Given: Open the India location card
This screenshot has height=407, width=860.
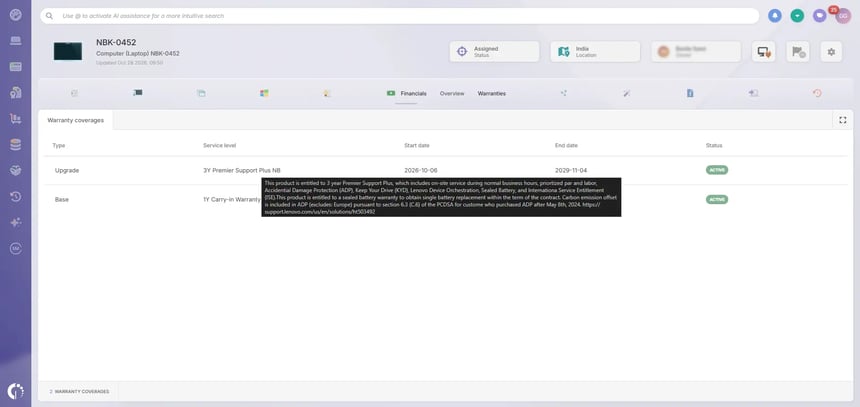Looking at the screenshot, I should [x=595, y=52].
